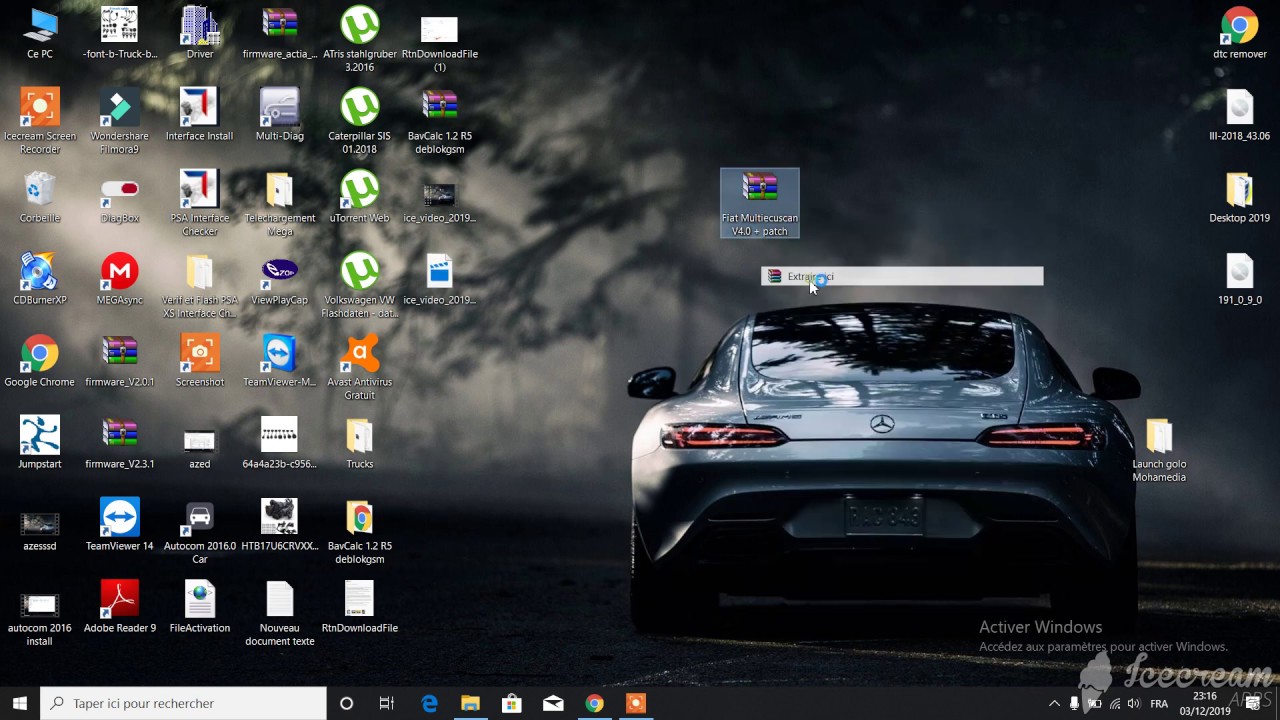The height and width of the screenshot is (720, 1280).
Task: Open File Explorer from the taskbar
Action: point(470,703)
